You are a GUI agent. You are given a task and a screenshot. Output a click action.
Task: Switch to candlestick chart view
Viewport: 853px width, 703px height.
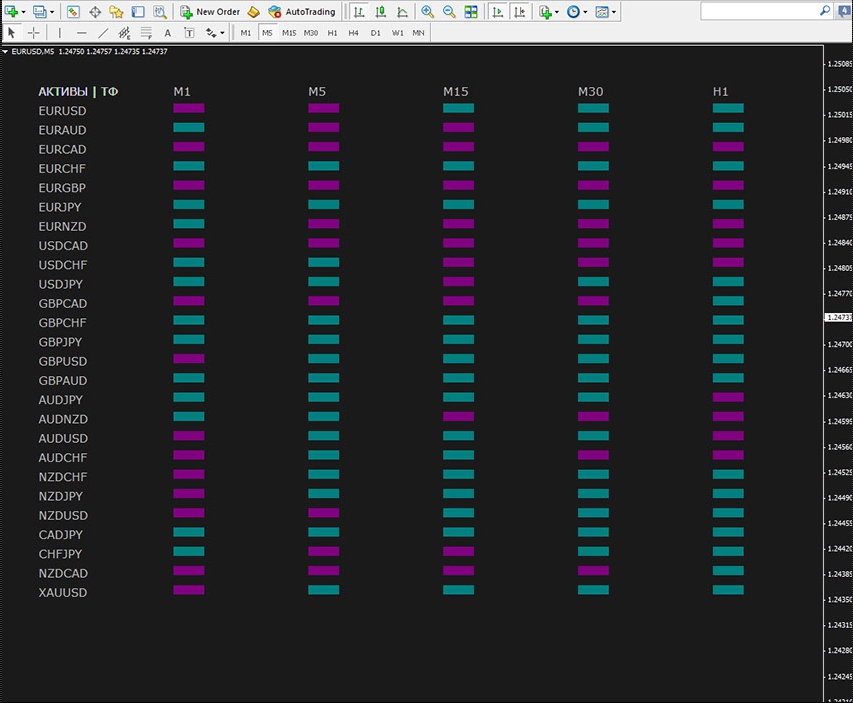380,12
